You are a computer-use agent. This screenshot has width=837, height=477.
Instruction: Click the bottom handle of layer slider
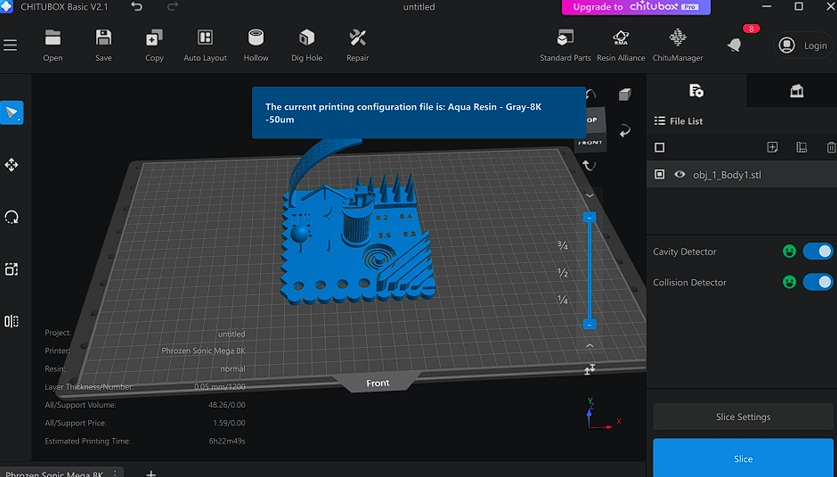coord(589,324)
